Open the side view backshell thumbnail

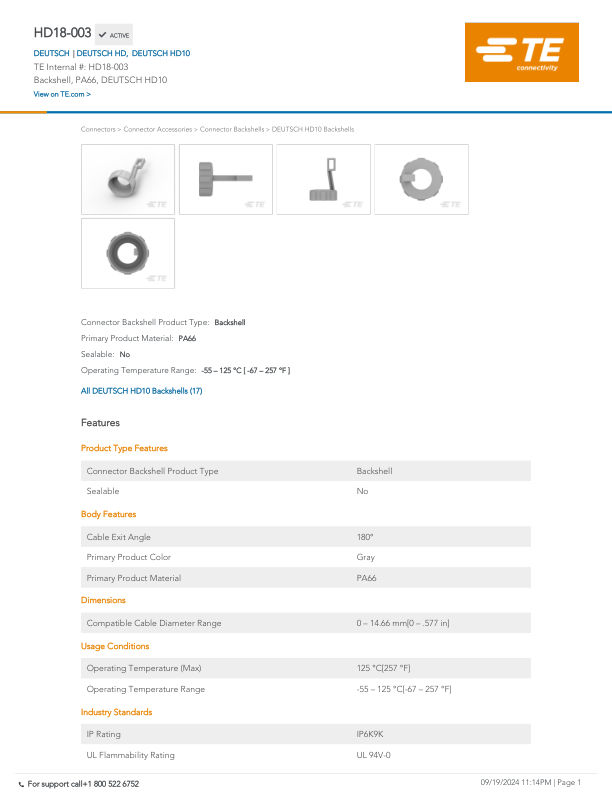[226, 179]
